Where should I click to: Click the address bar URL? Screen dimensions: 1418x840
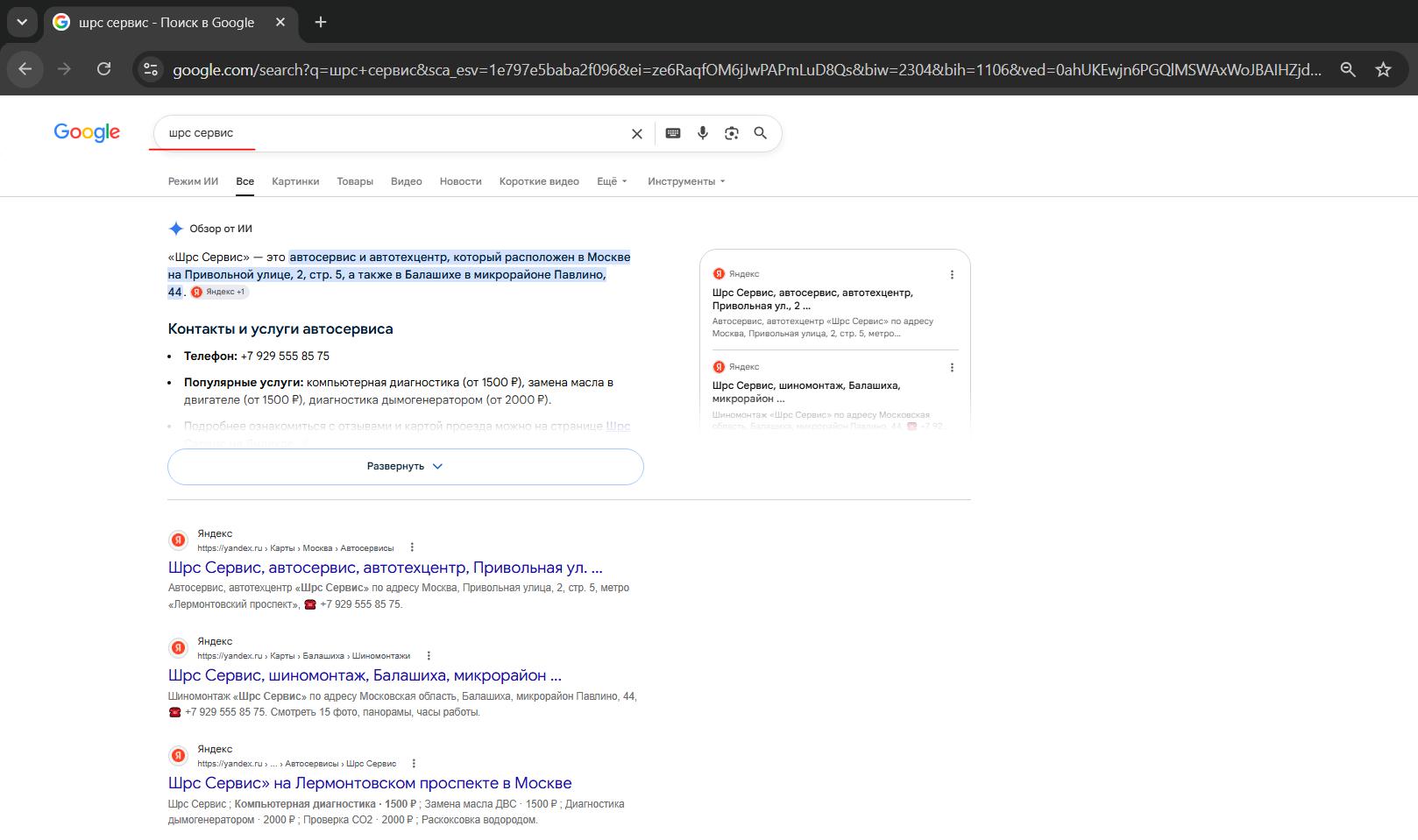pos(747,69)
